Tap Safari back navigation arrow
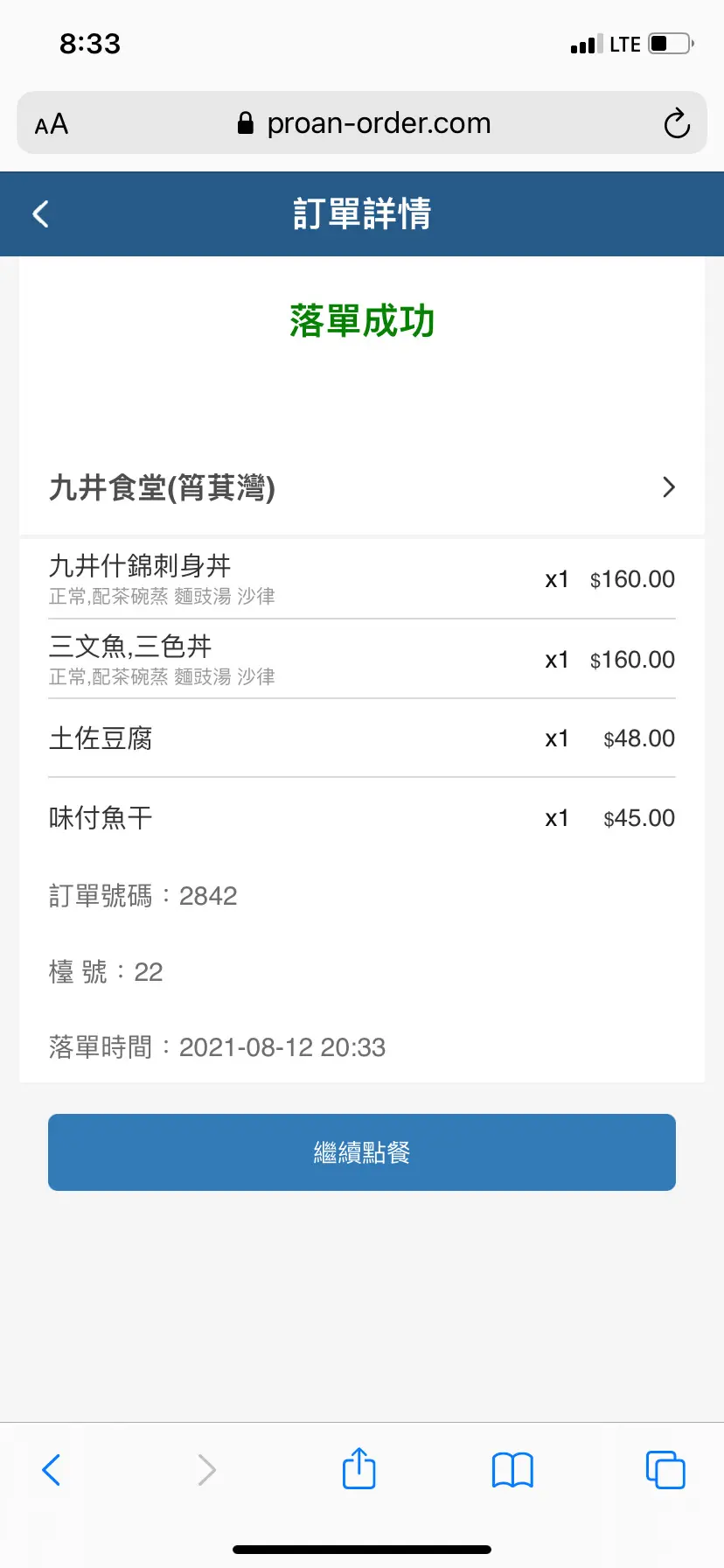Image resolution: width=724 pixels, height=1568 pixels. [52, 1469]
